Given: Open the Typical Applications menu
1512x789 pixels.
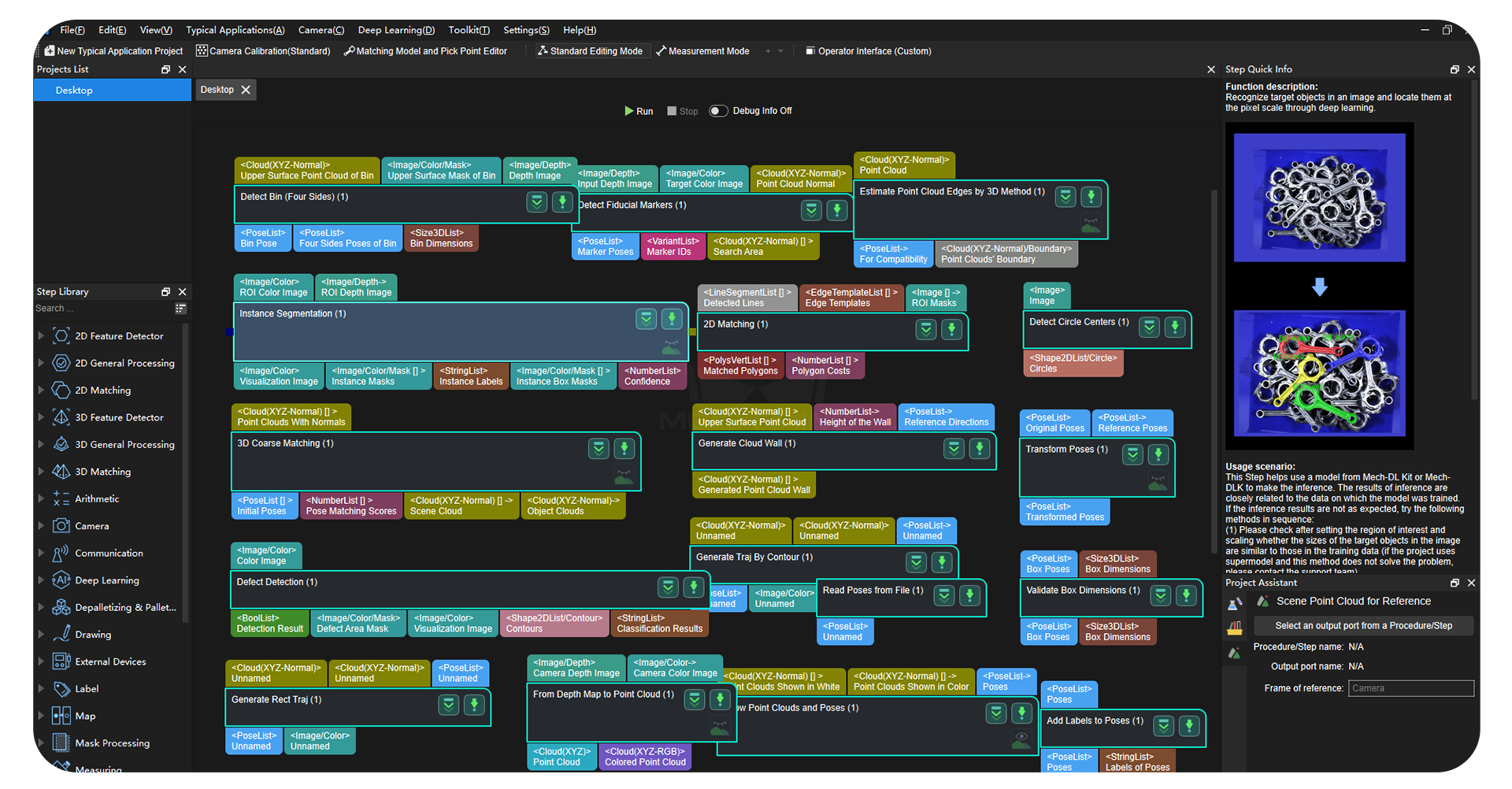Looking at the screenshot, I should pos(235,30).
